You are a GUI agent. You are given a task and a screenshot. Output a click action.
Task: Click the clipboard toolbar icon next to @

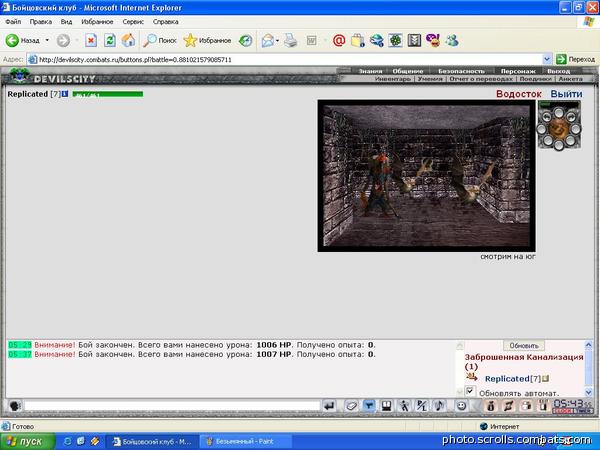357,41
